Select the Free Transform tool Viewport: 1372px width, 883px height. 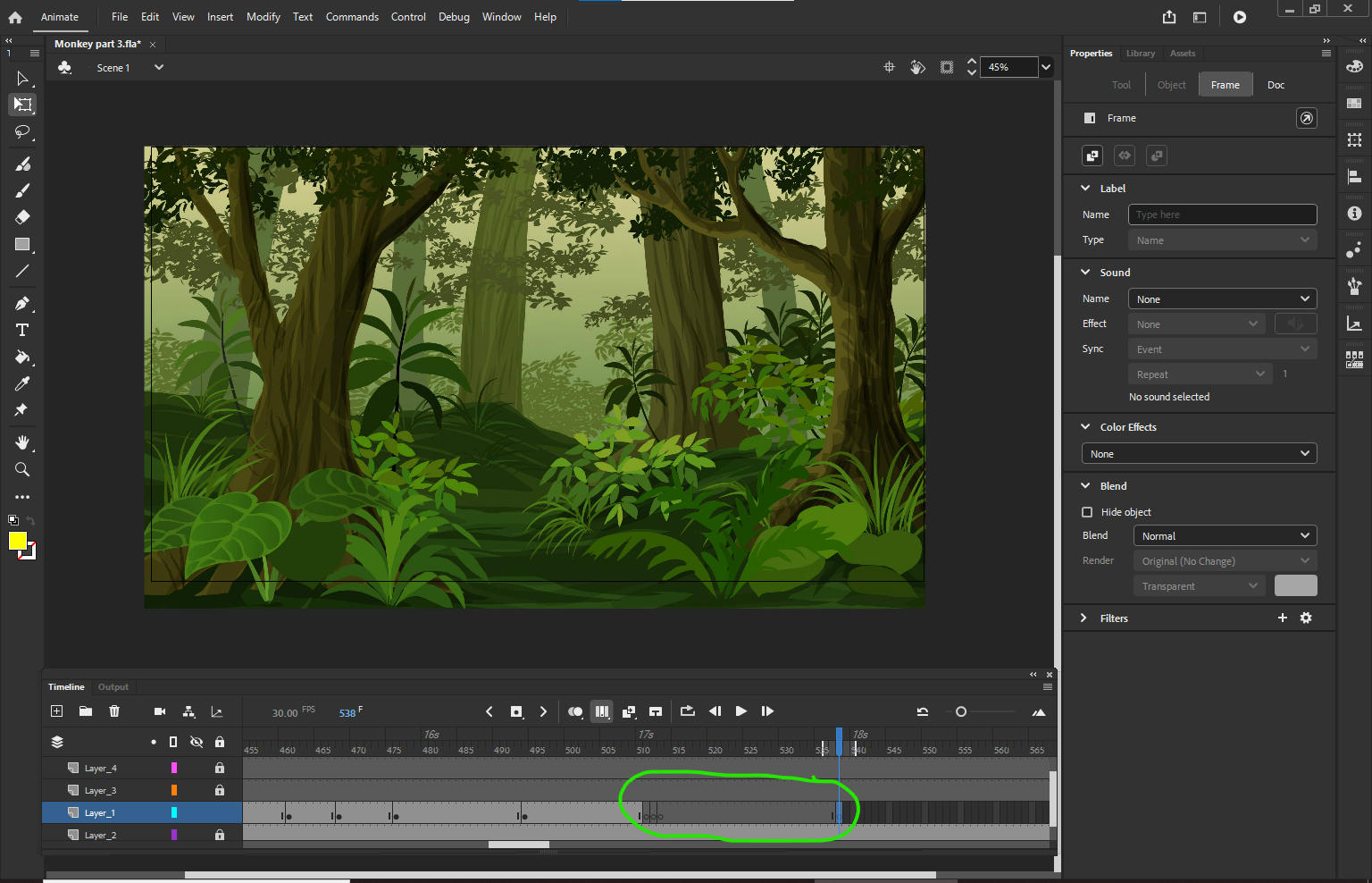click(22, 105)
